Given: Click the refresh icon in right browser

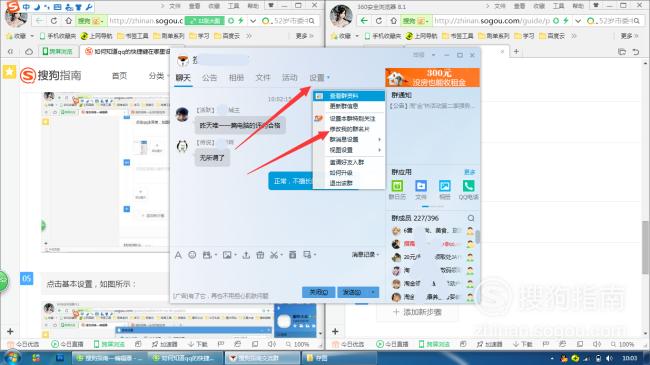Looking at the screenshot, I should click(x=379, y=21).
